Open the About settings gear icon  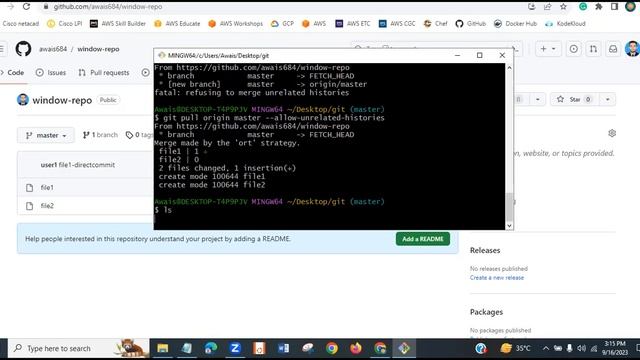click(x=612, y=133)
